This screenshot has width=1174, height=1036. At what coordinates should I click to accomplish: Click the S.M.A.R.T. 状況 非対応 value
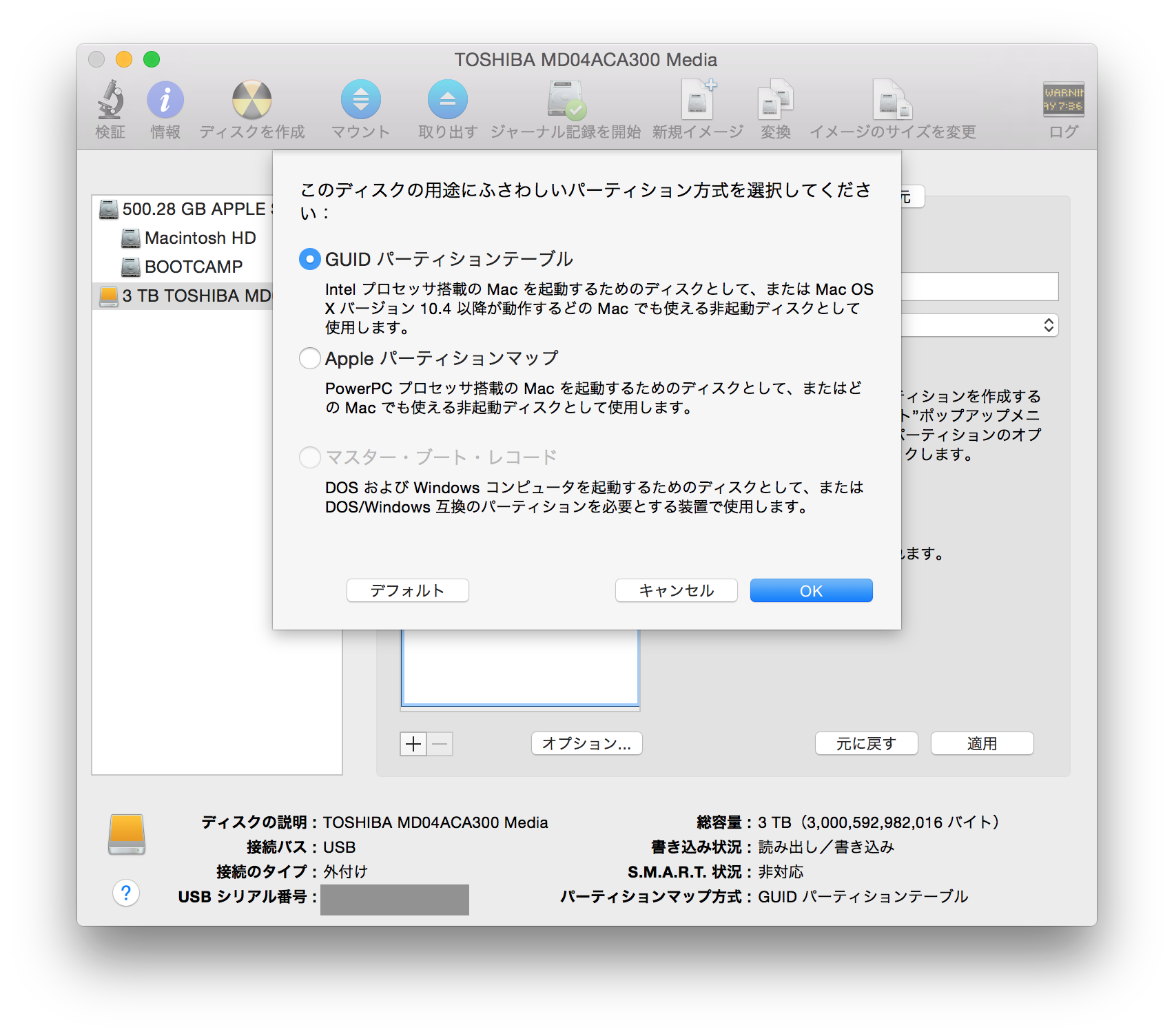781,872
